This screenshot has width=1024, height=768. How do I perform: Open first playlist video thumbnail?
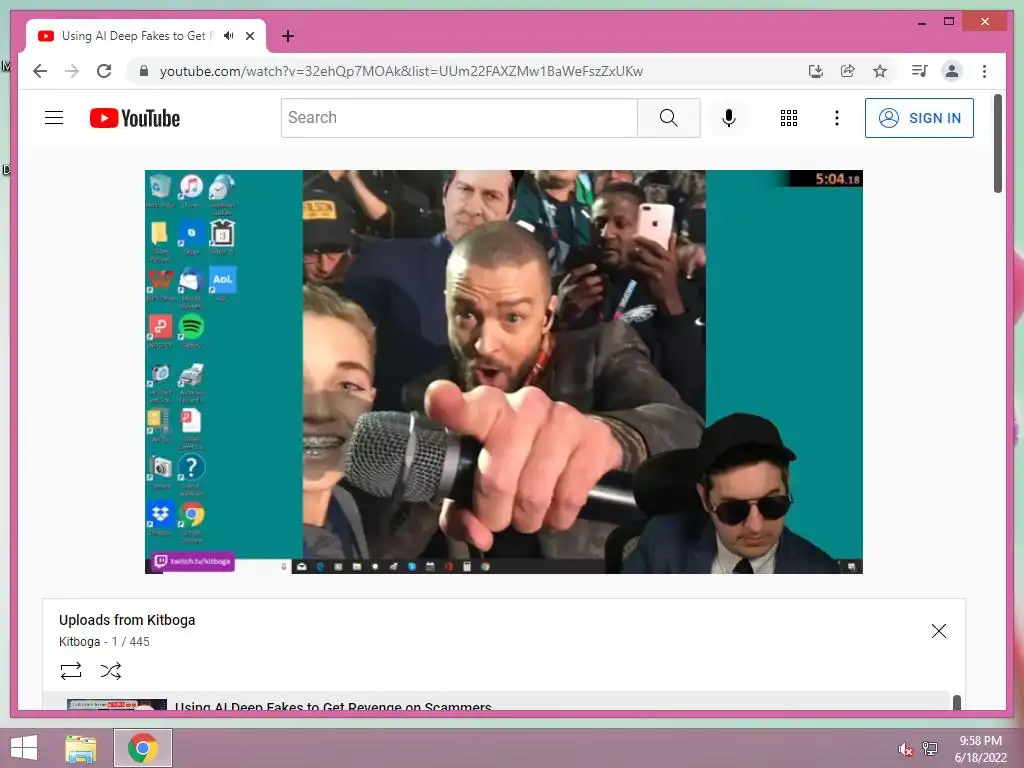117,704
